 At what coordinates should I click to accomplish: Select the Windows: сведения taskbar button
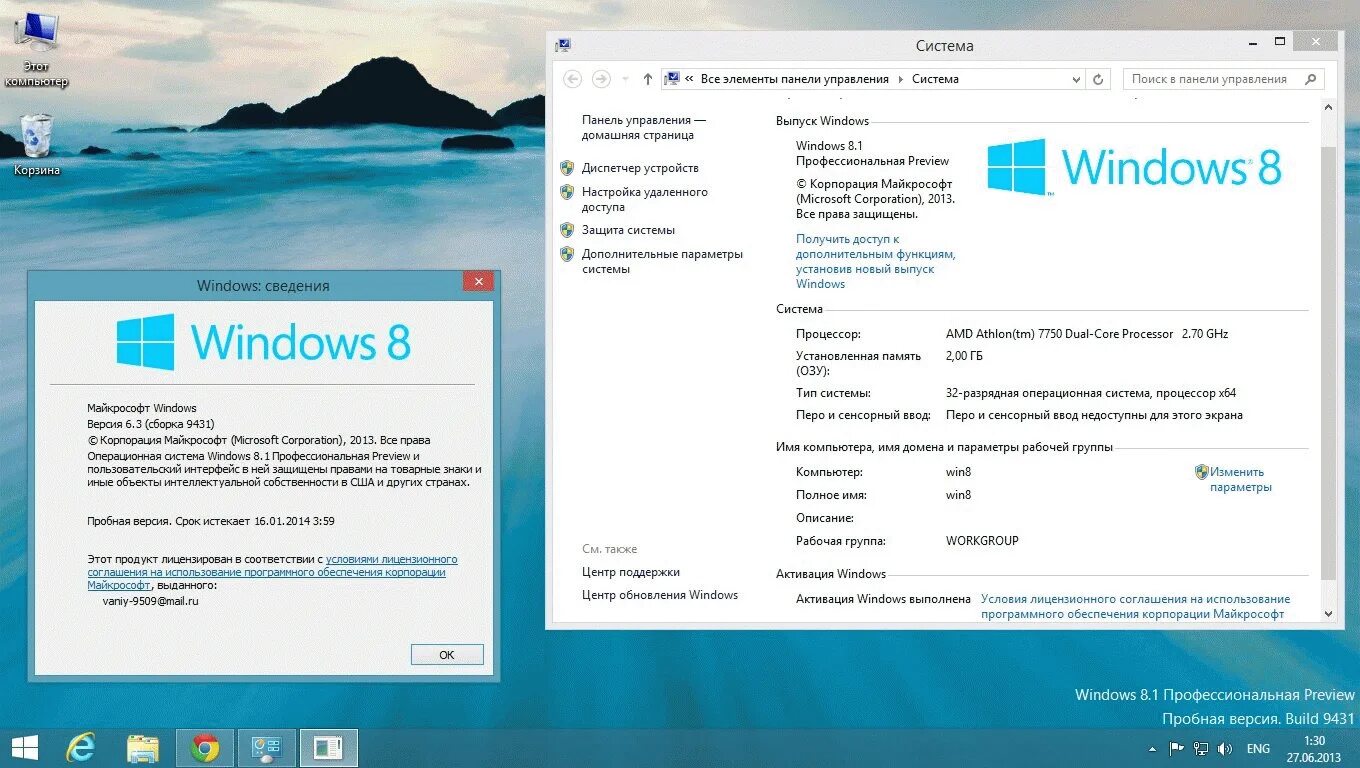[328, 748]
